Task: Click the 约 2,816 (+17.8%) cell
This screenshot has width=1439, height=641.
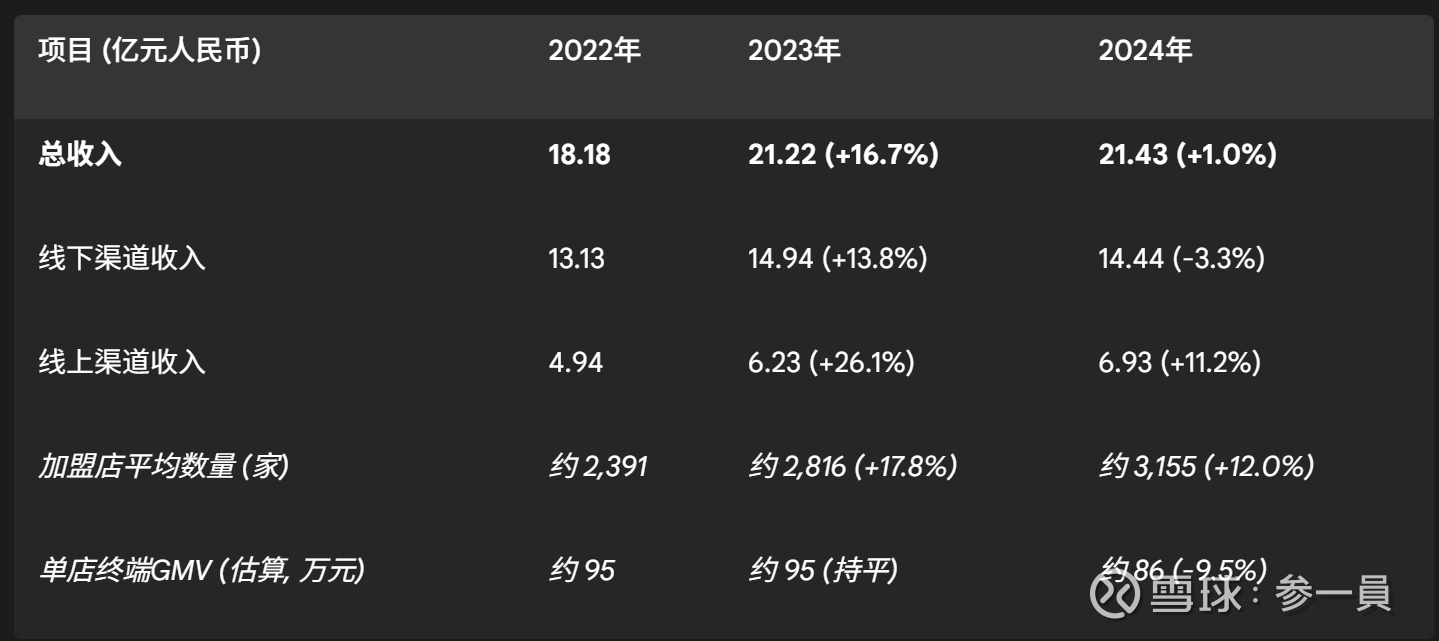Action: click(852, 466)
